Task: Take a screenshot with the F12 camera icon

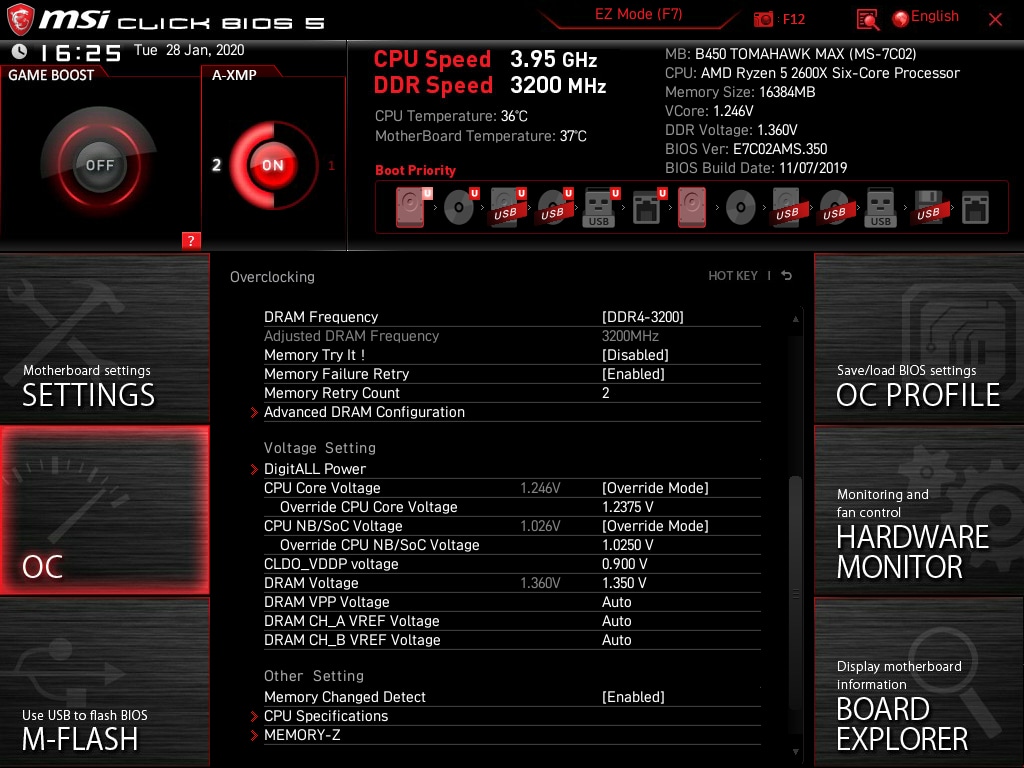Action: [763, 19]
